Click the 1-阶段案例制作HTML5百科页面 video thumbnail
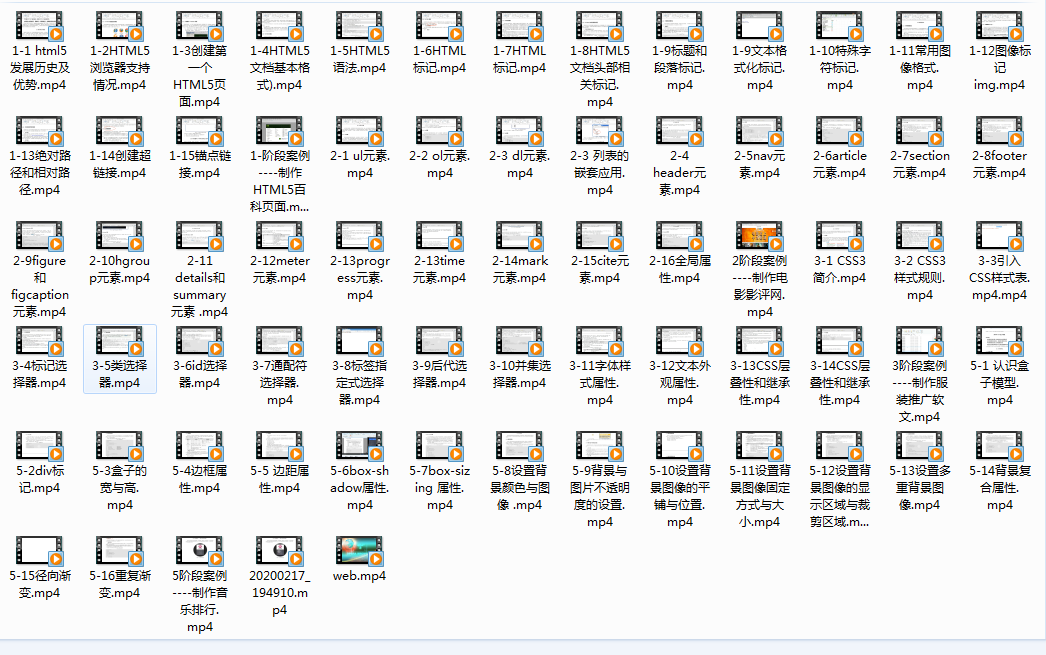 point(280,131)
